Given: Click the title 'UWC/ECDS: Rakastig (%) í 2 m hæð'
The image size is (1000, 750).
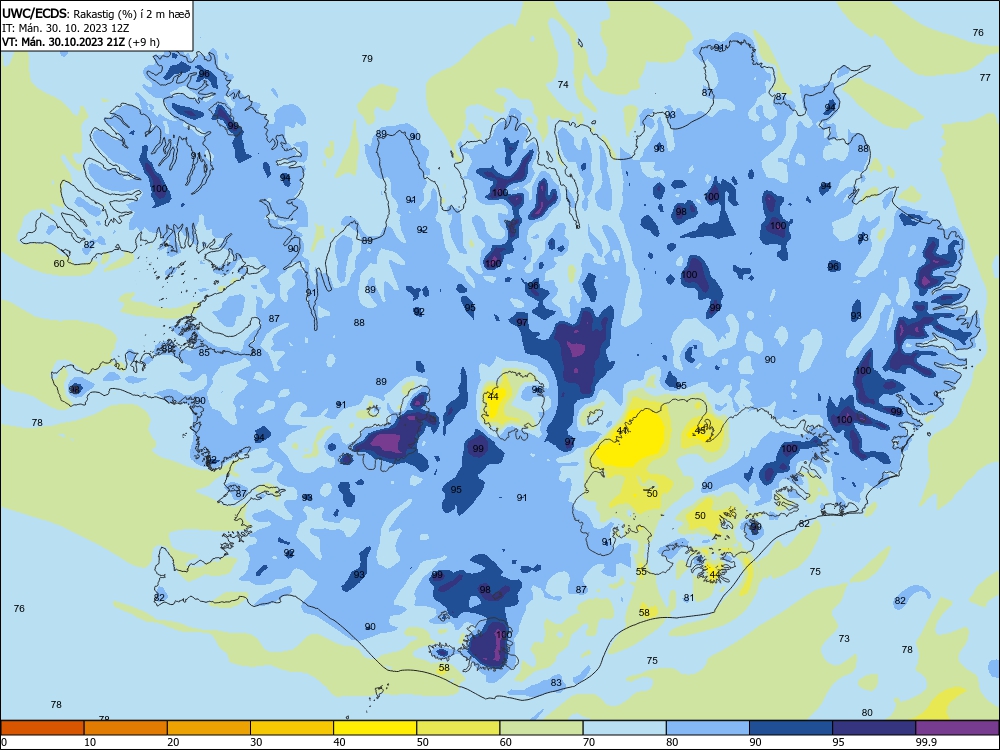Looking at the screenshot, I should coord(96,13).
